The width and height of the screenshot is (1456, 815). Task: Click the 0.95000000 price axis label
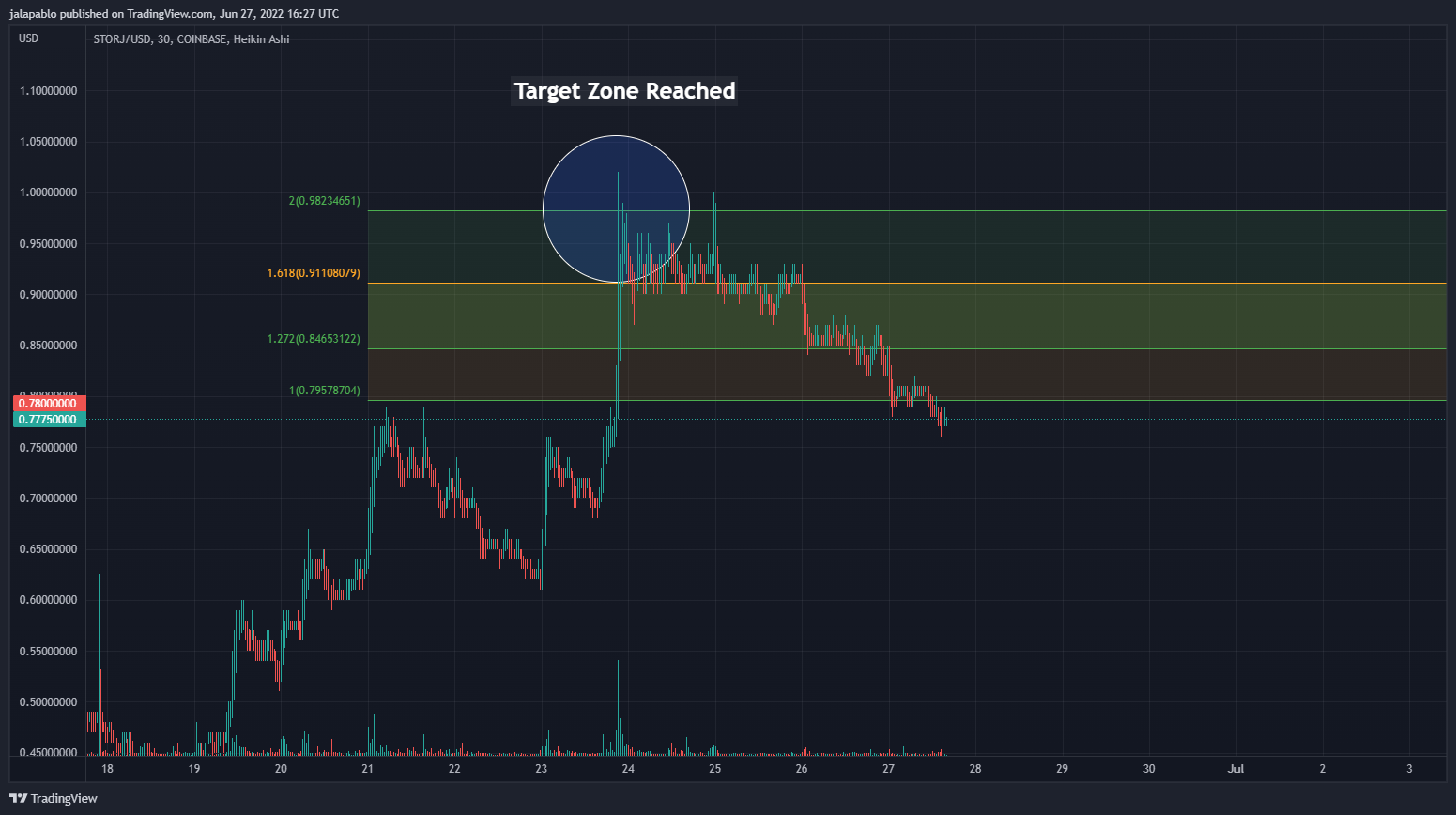(48, 244)
